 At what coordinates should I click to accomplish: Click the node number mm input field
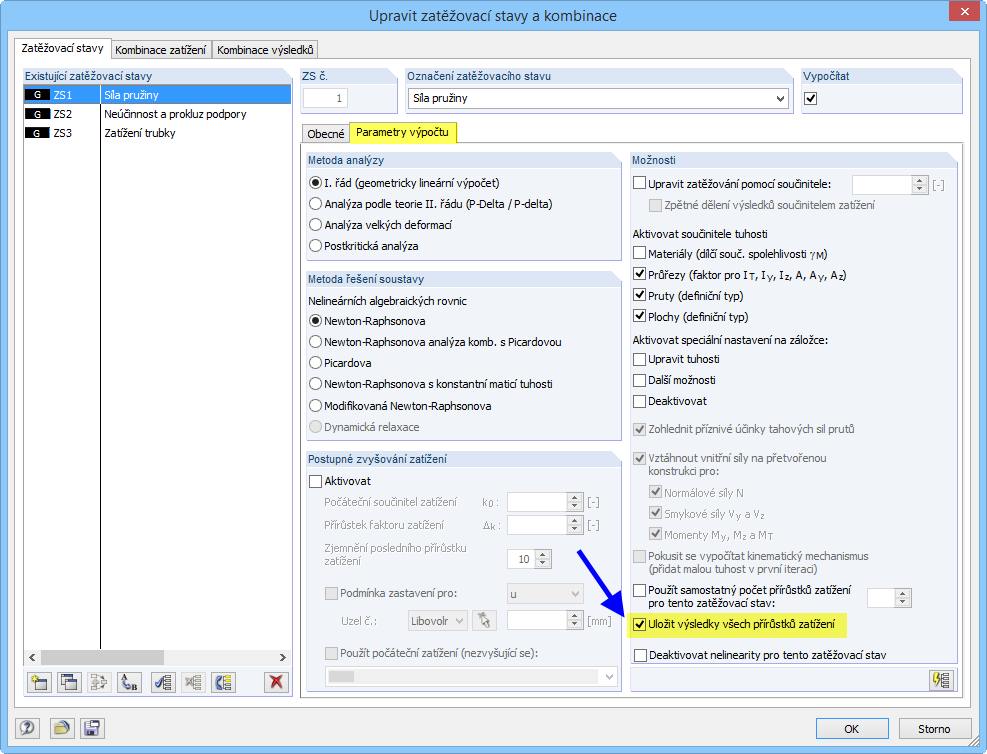537,621
